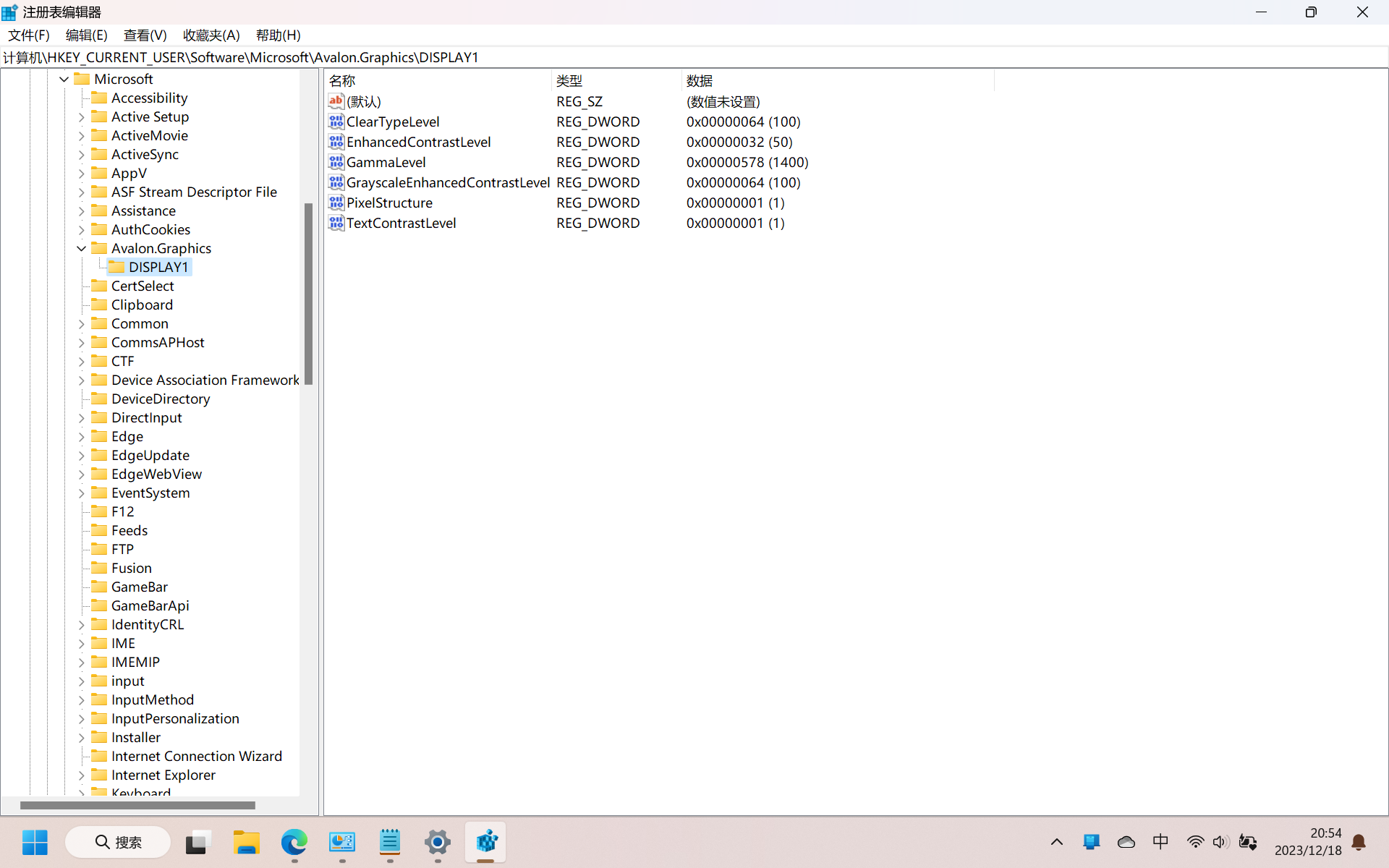Select the DISPLAY1 folder icon
This screenshot has height=868, width=1389.
(x=116, y=267)
